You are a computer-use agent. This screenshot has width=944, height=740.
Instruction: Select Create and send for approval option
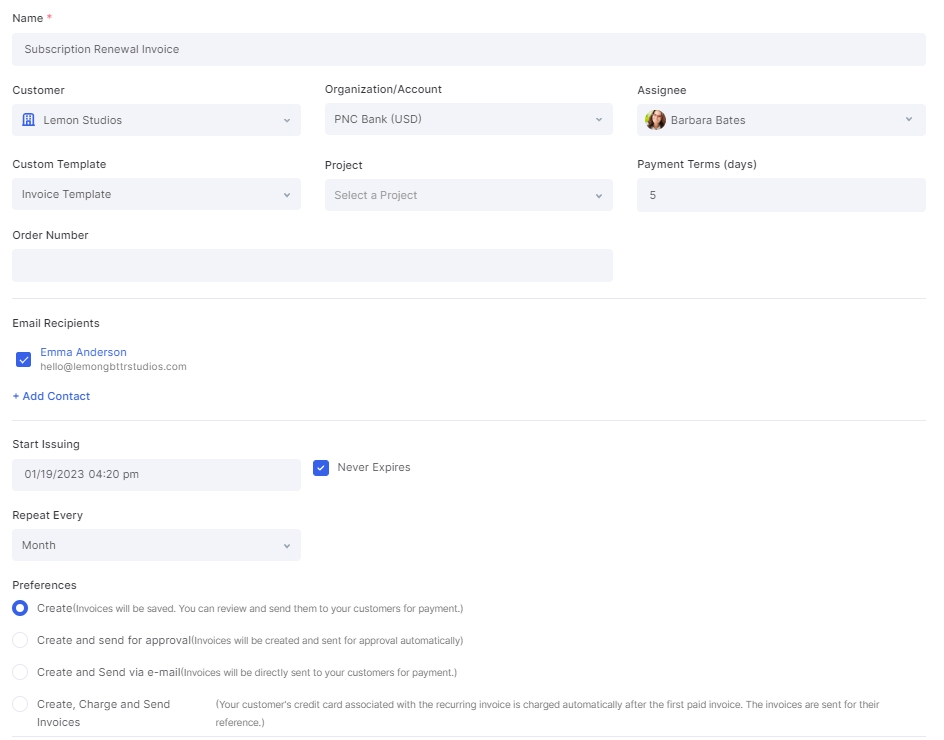pyautogui.click(x=20, y=640)
